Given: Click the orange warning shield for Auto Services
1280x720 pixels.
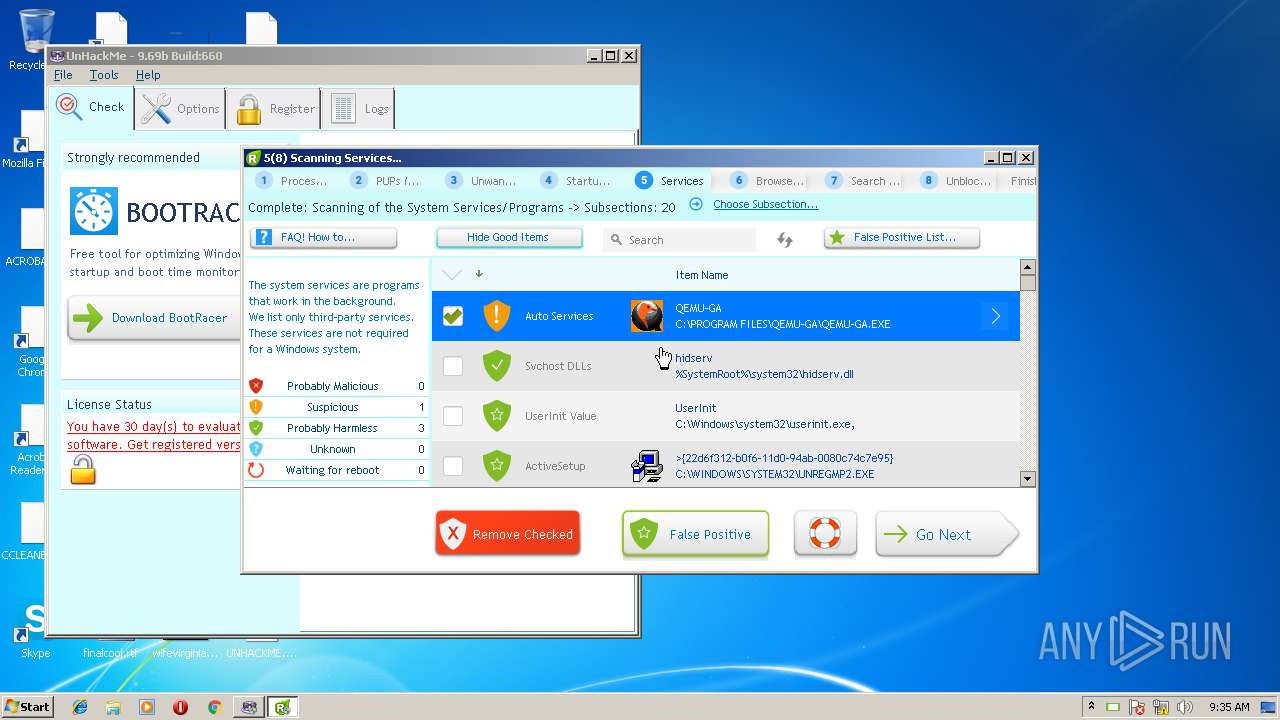Looking at the screenshot, I should (497, 316).
